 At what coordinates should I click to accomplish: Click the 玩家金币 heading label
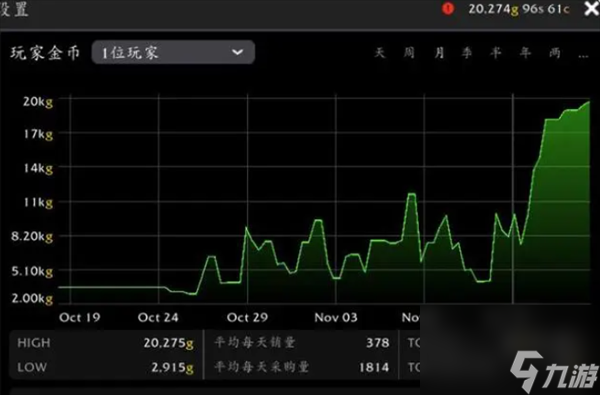pos(45,53)
